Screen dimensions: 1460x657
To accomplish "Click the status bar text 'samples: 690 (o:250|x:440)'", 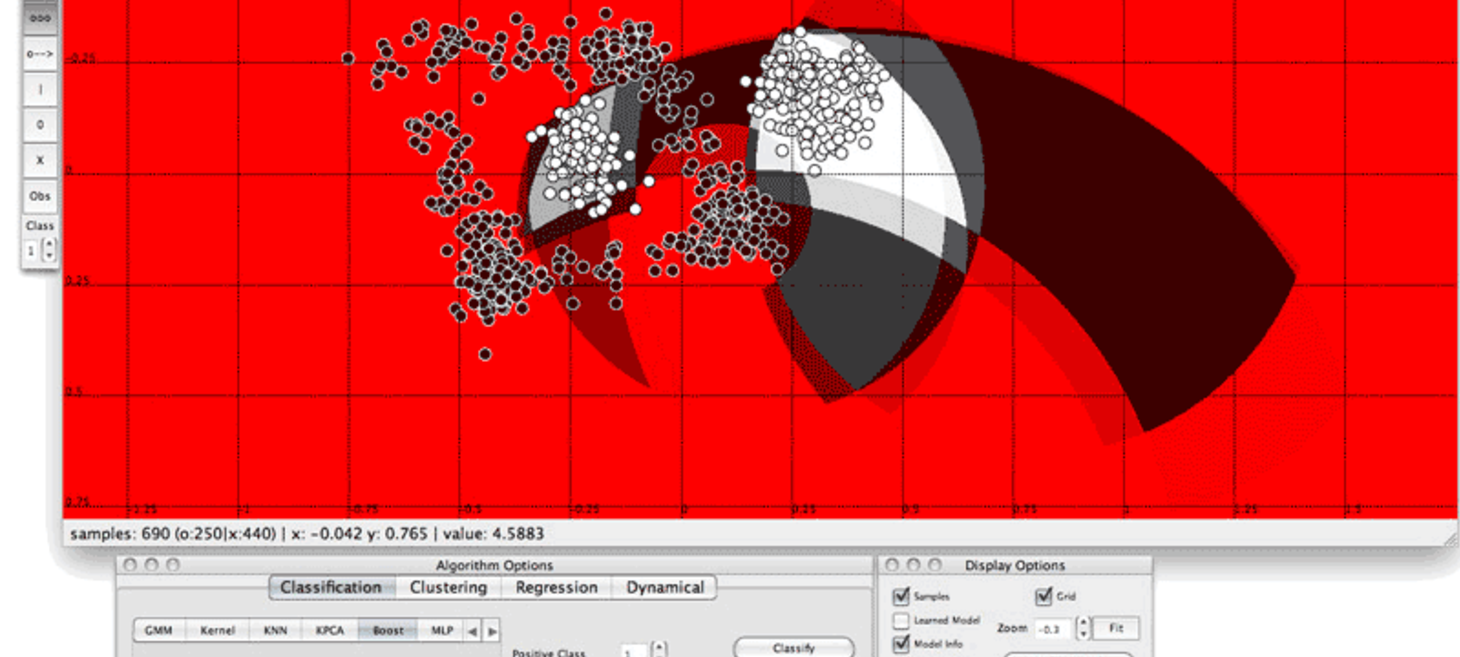I will pyautogui.click(x=172, y=534).
